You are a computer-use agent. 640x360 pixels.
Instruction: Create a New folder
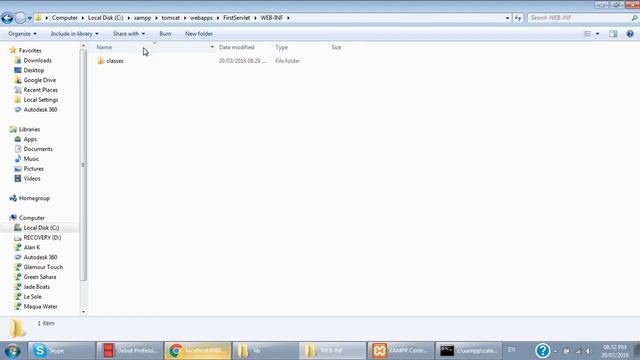coord(199,34)
